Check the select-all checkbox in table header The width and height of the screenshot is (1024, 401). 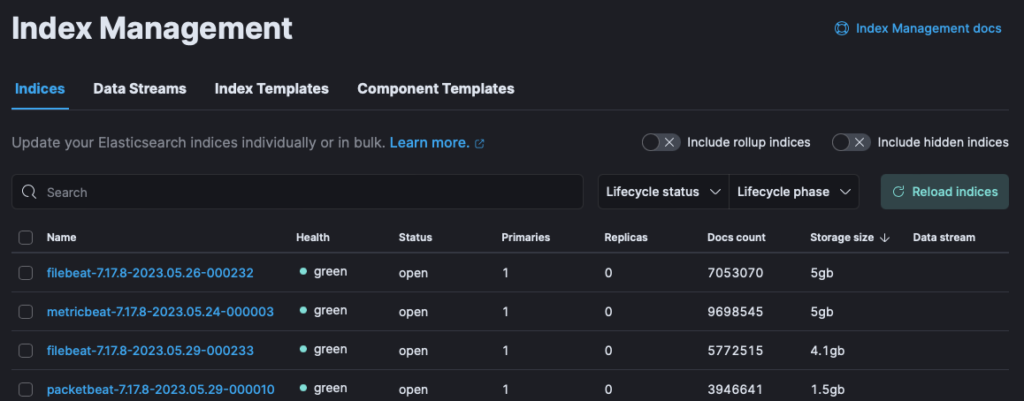(26, 238)
